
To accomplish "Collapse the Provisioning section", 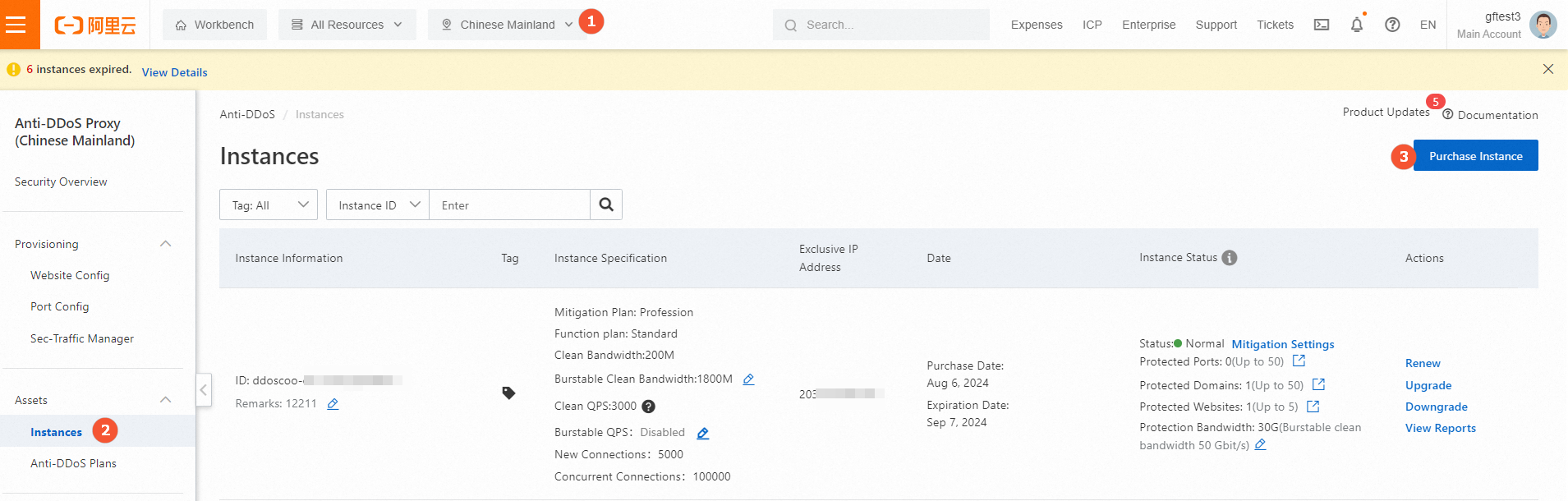I will tap(166, 244).
